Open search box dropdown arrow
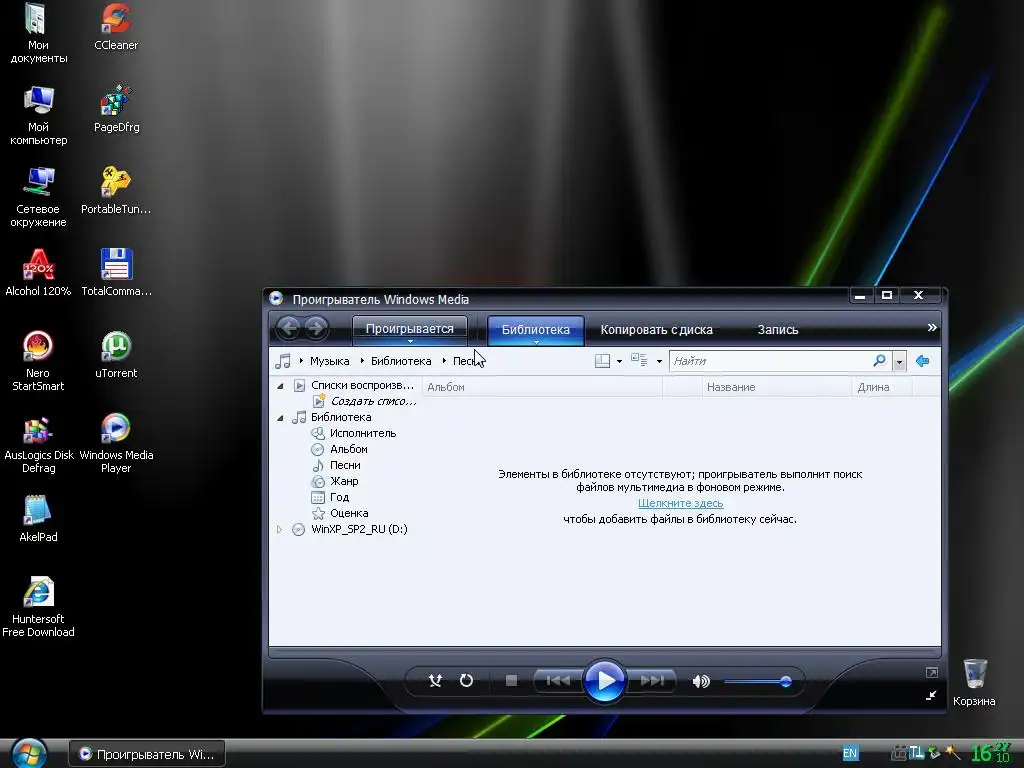 click(x=899, y=361)
